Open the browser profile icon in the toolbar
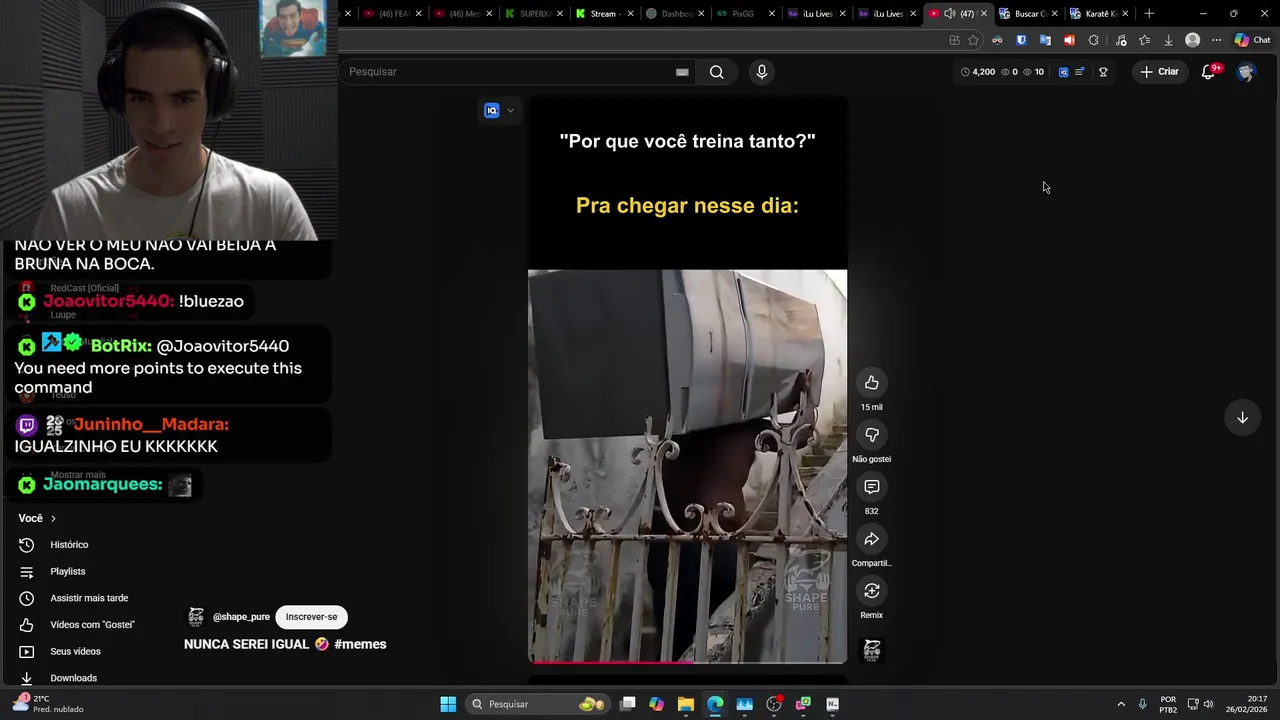1280x720 pixels. pos(1192,40)
